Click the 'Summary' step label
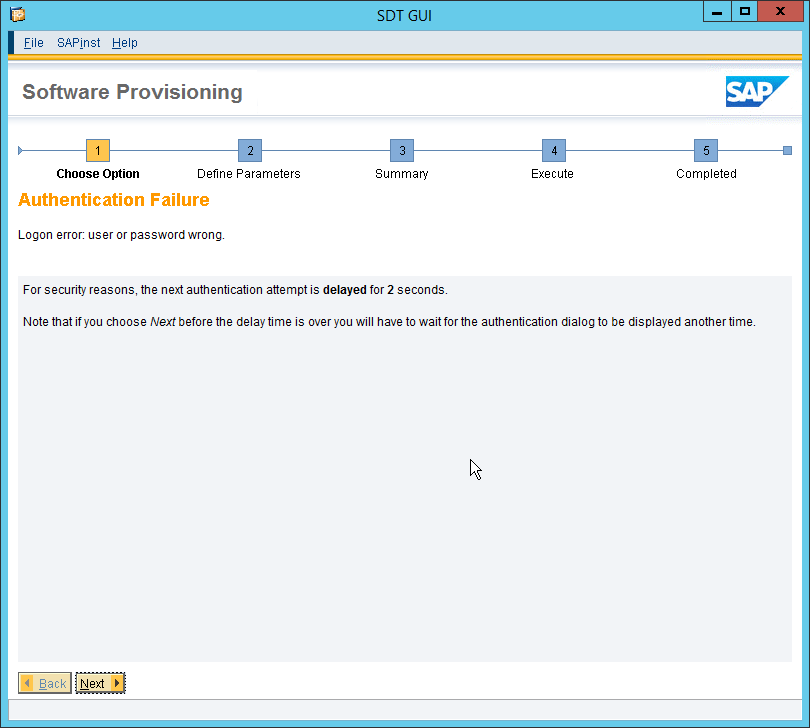Screen dimensions: 810x728 401,174
